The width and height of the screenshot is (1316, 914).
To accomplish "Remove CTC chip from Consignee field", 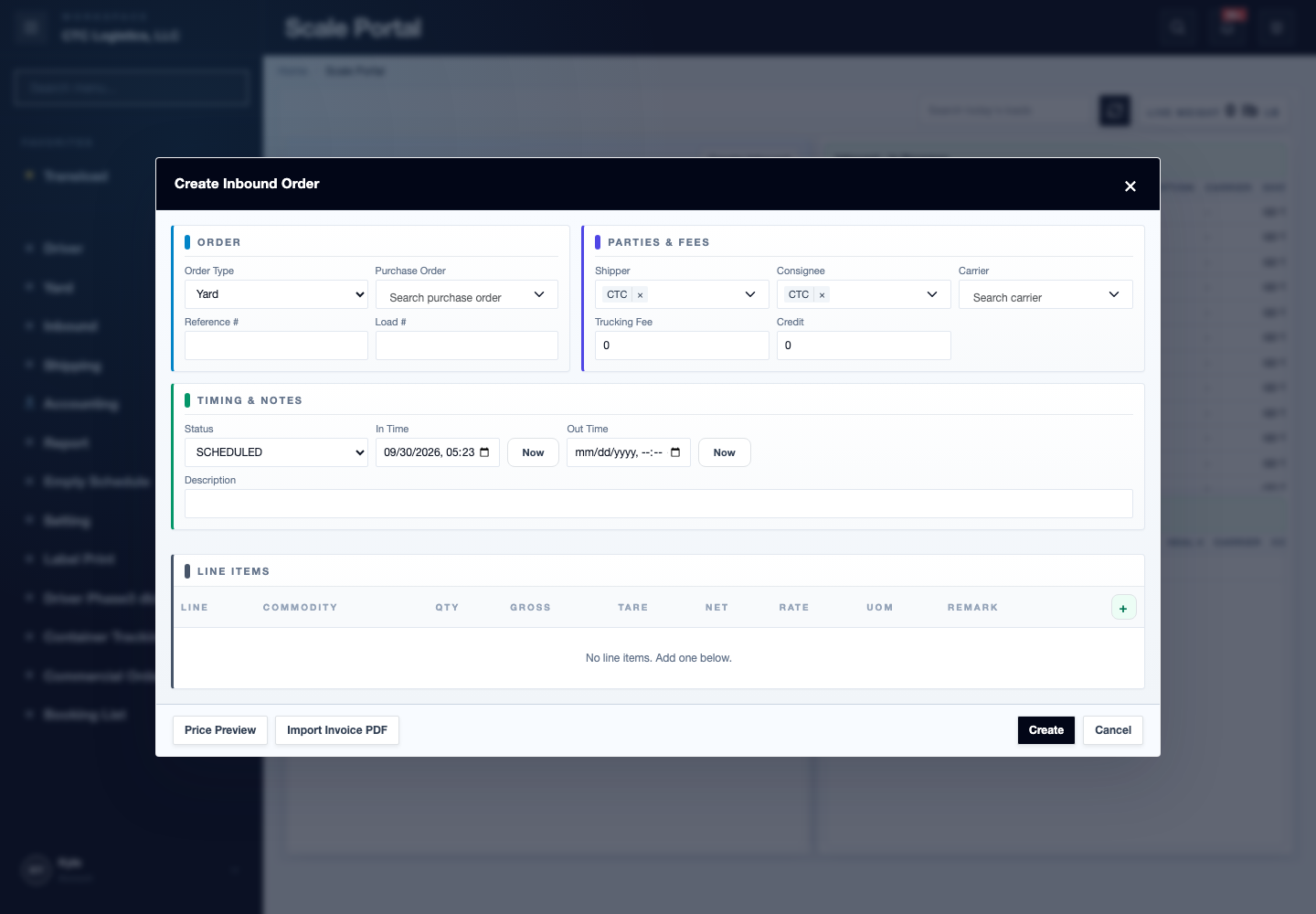I will click(x=822, y=295).
